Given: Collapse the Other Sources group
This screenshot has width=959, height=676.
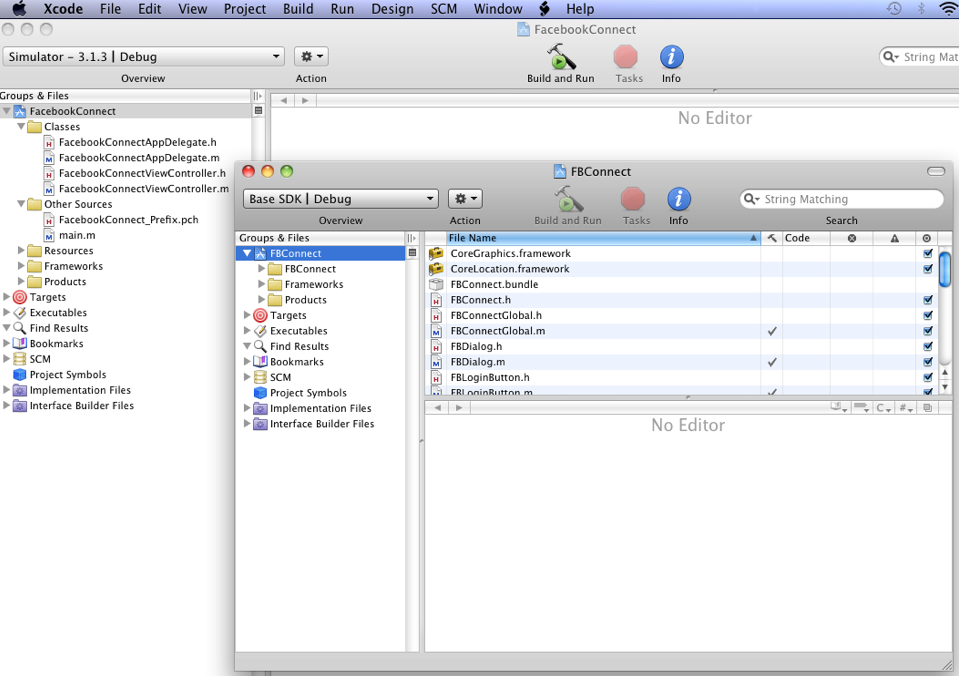Looking at the screenshot, I should (x=21, y=204).
